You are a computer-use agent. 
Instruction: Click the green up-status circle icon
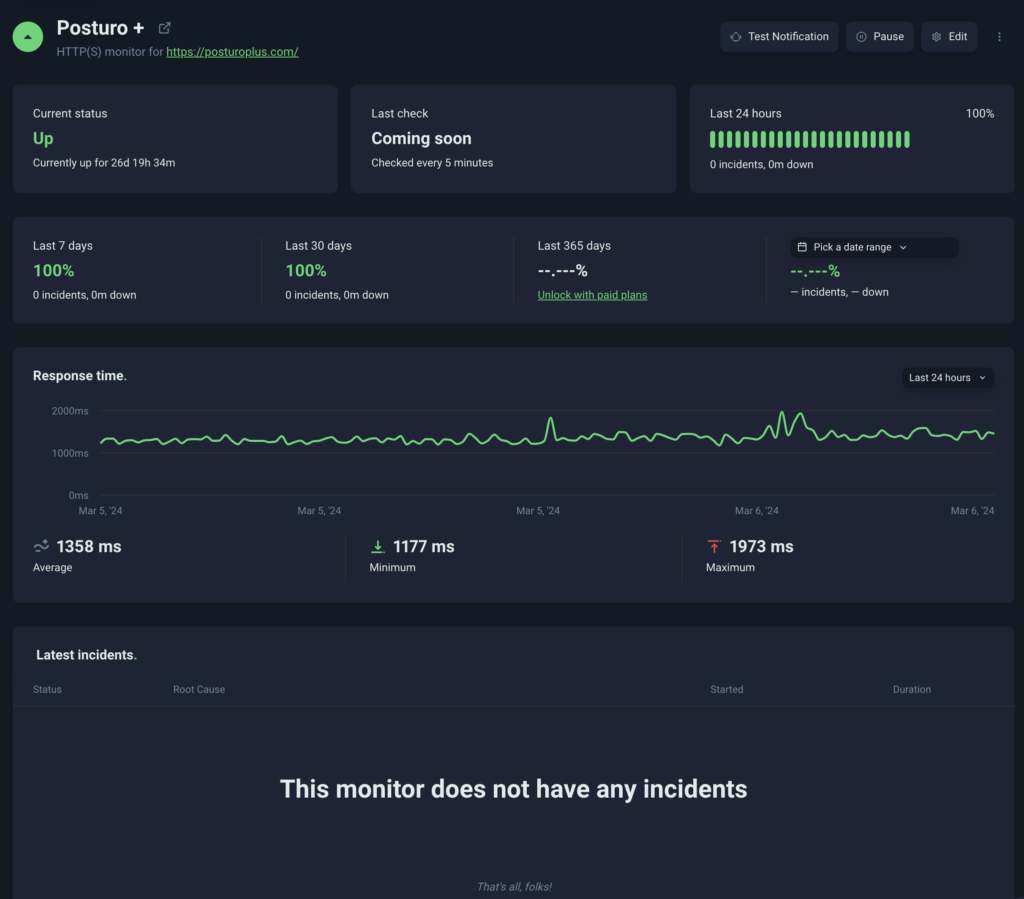pyautogui.click(x=28, y=37)
